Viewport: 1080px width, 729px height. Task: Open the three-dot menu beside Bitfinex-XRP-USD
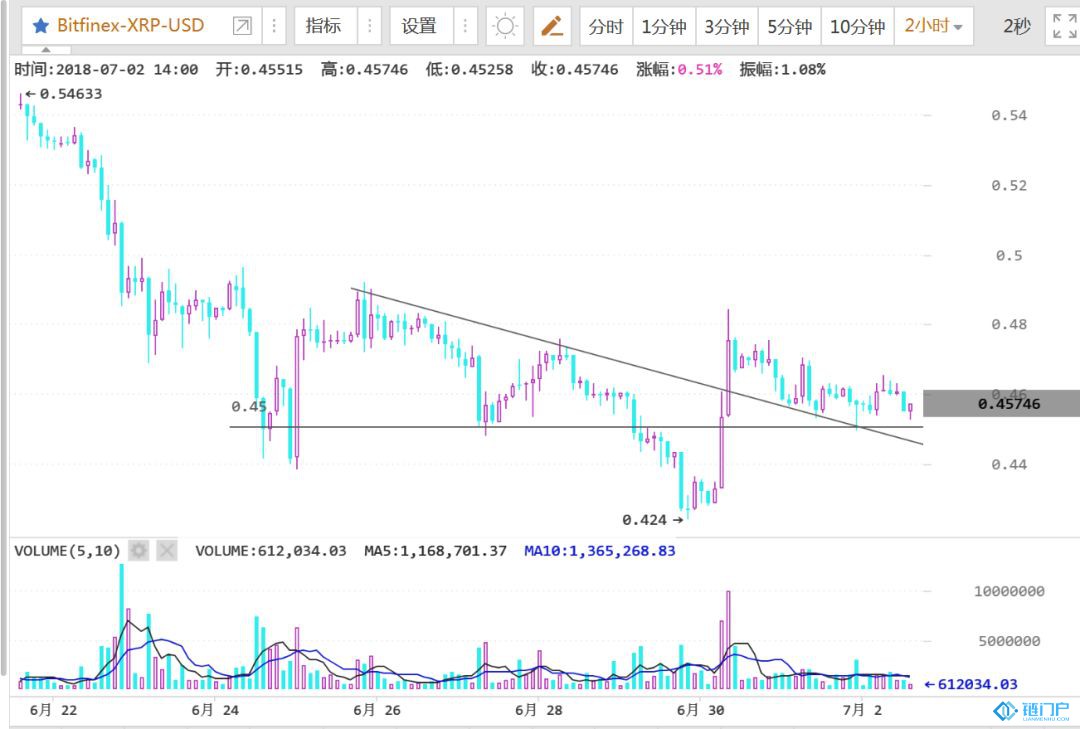click(274, 26)
